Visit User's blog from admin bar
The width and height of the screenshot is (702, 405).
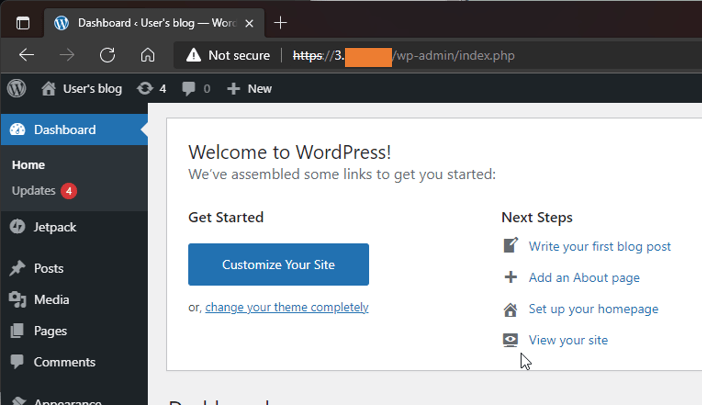coord(81,89)
